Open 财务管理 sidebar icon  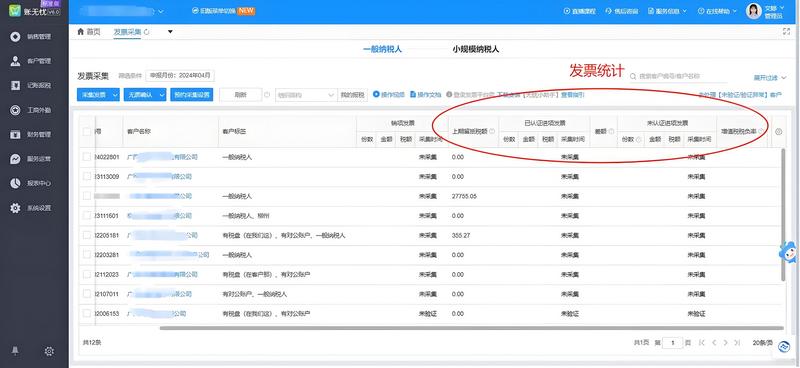click(x=16, y=134)
